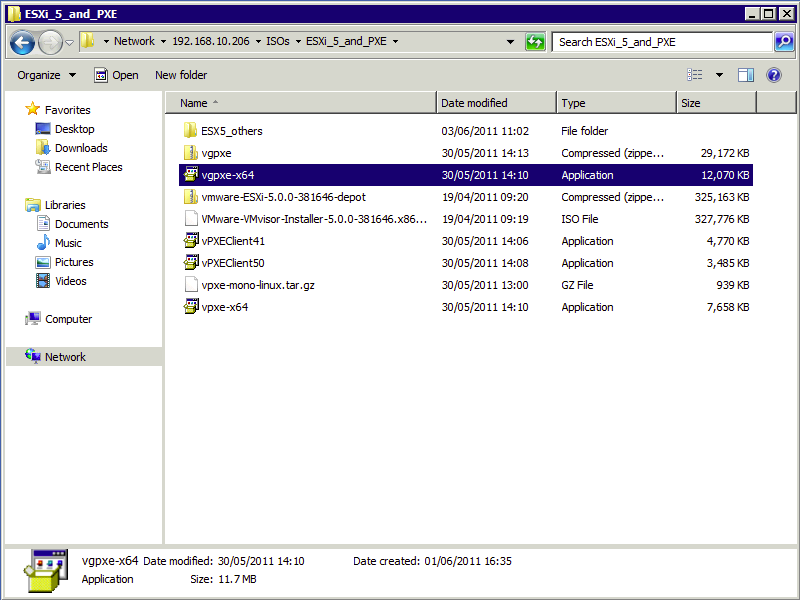Sort by the Name column header

[x=301, y=103]
